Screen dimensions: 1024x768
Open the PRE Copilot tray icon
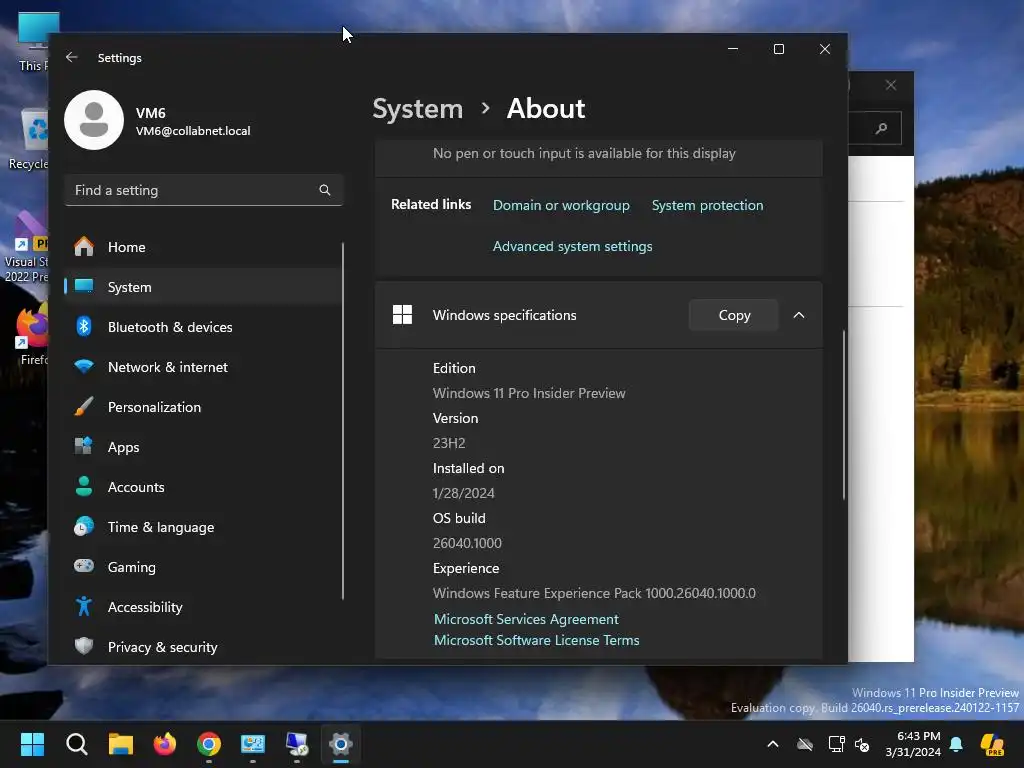tap(992, 744)
